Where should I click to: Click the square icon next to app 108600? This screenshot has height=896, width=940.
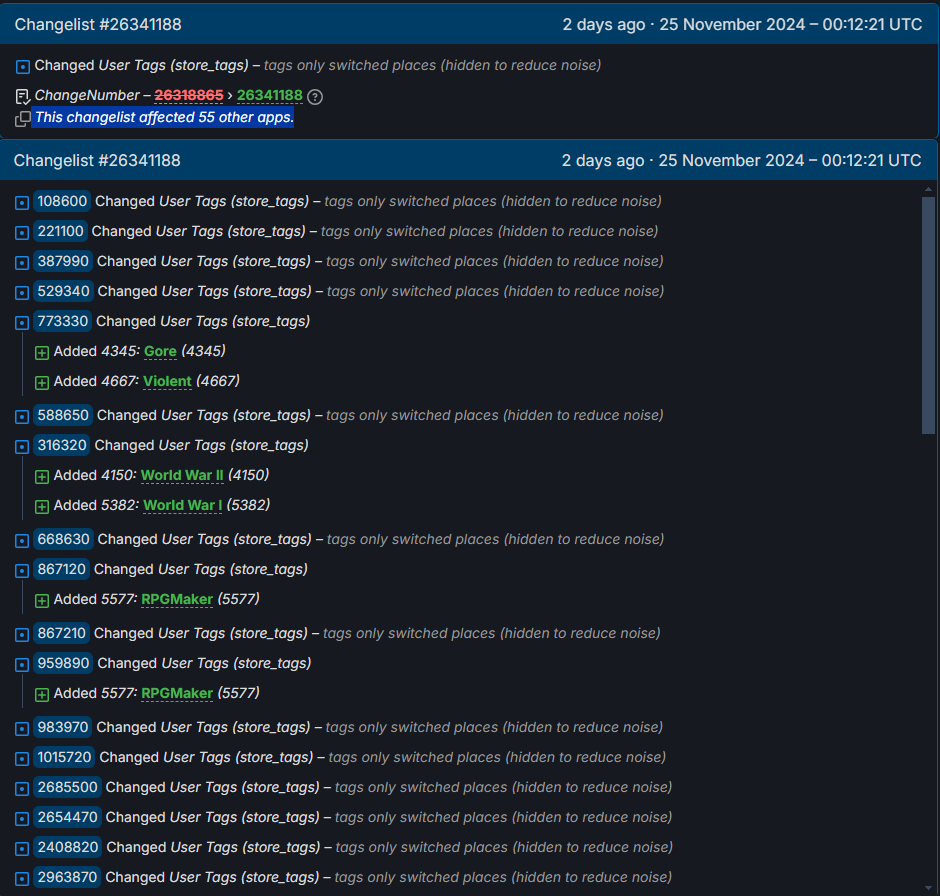pyautogui.click(x=22, y=203)
